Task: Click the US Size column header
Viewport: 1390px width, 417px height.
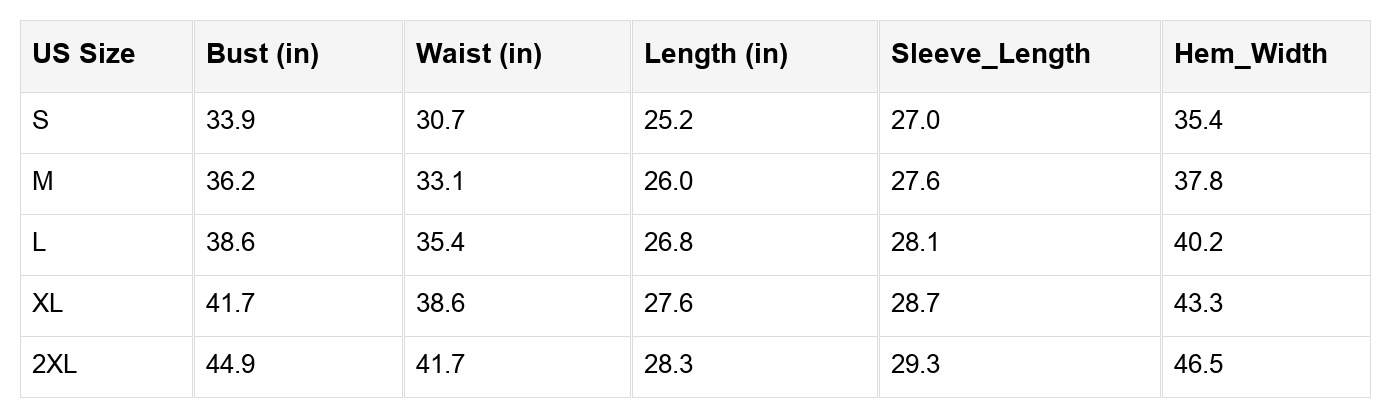Action: [x=84, y=54]
